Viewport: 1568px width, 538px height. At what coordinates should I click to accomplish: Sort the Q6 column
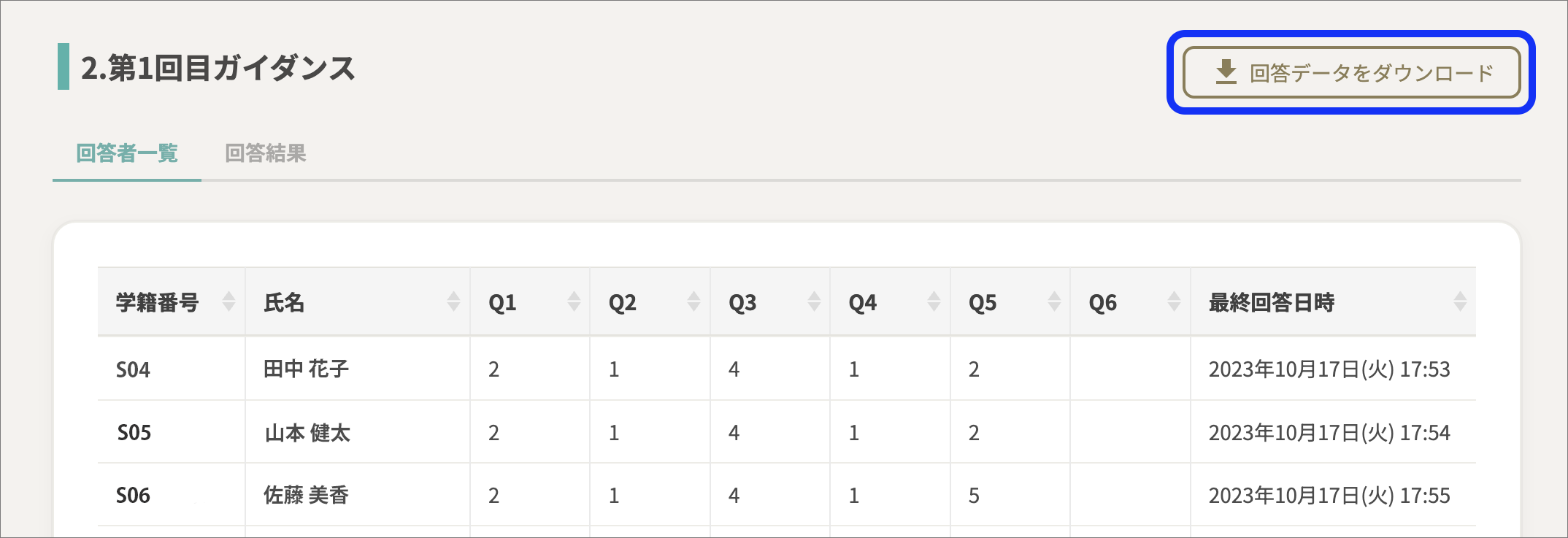[x=1174, y=301]
